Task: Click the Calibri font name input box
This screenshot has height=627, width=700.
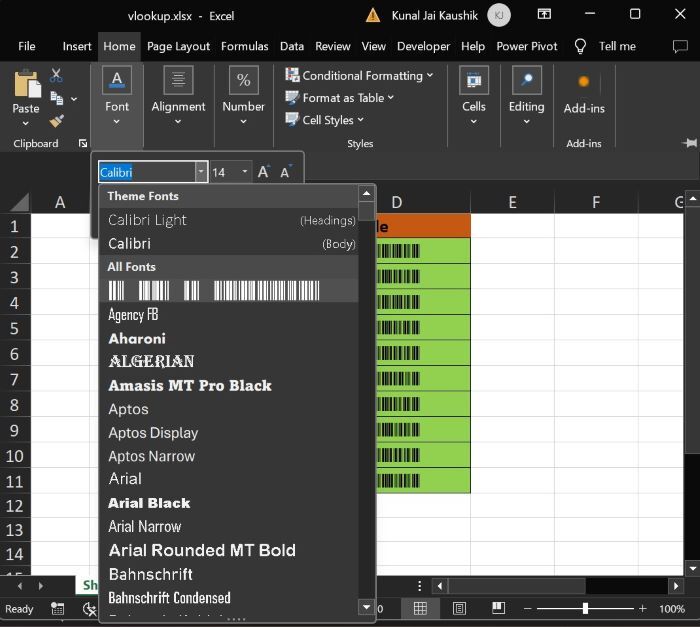Action: 145,172
